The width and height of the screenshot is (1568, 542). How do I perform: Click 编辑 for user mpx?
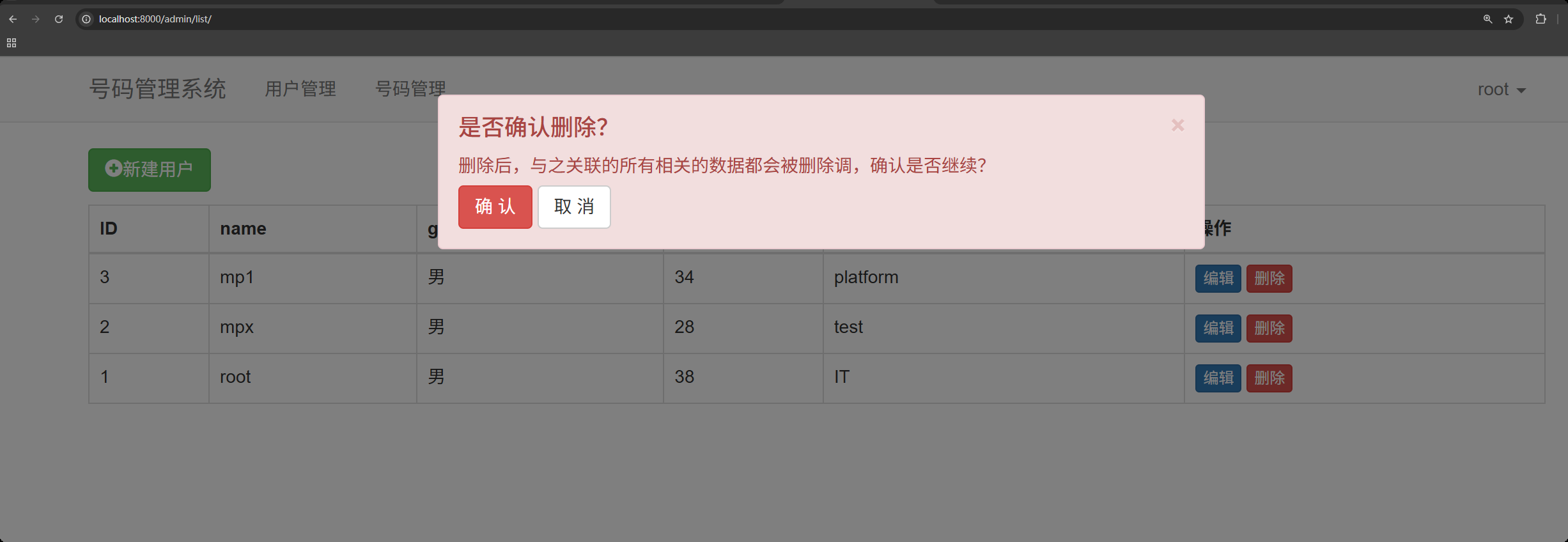(1218, 329)
